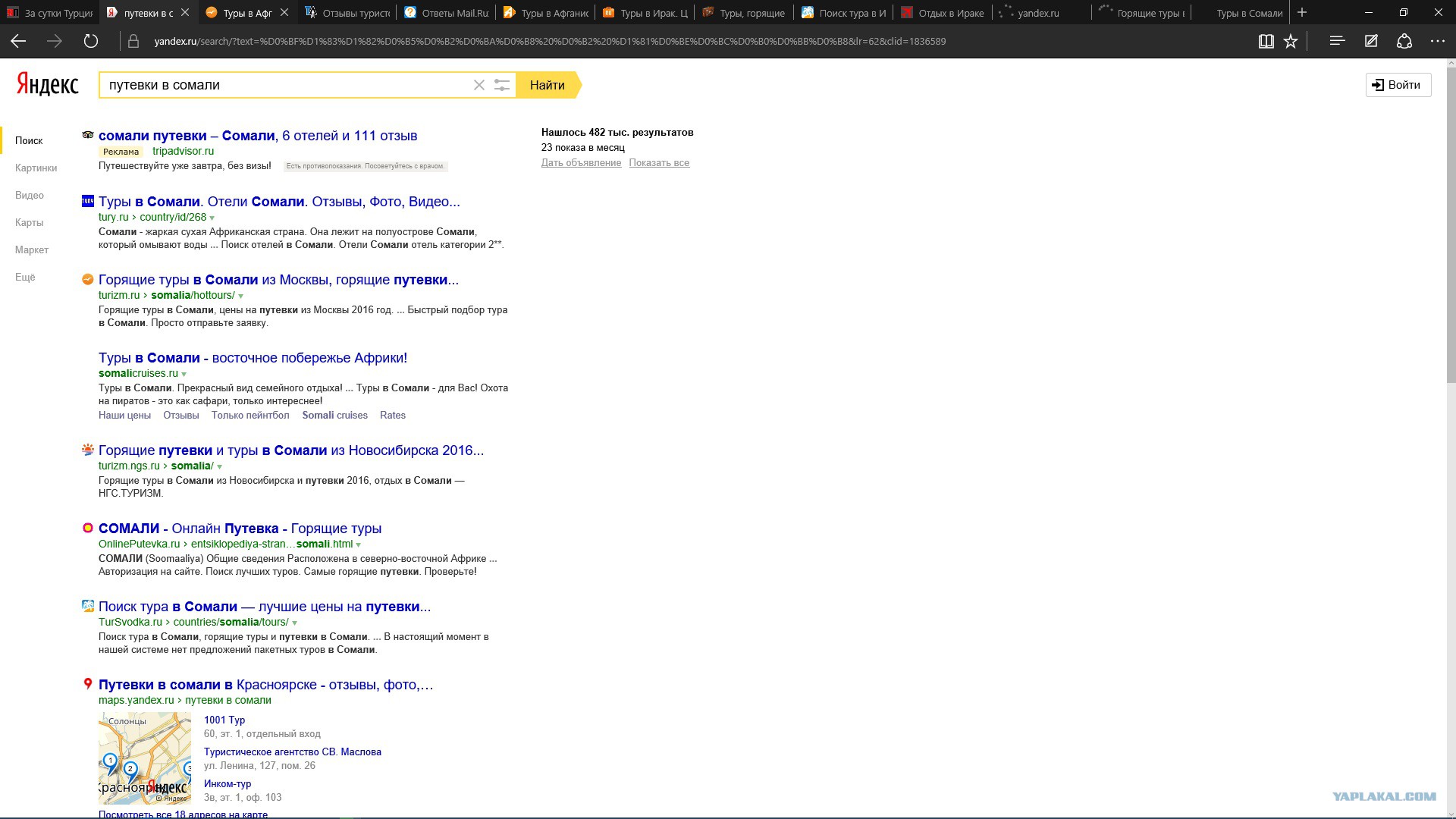Go back to the previous page
The image size is (1456, 819).
point(19,42)
